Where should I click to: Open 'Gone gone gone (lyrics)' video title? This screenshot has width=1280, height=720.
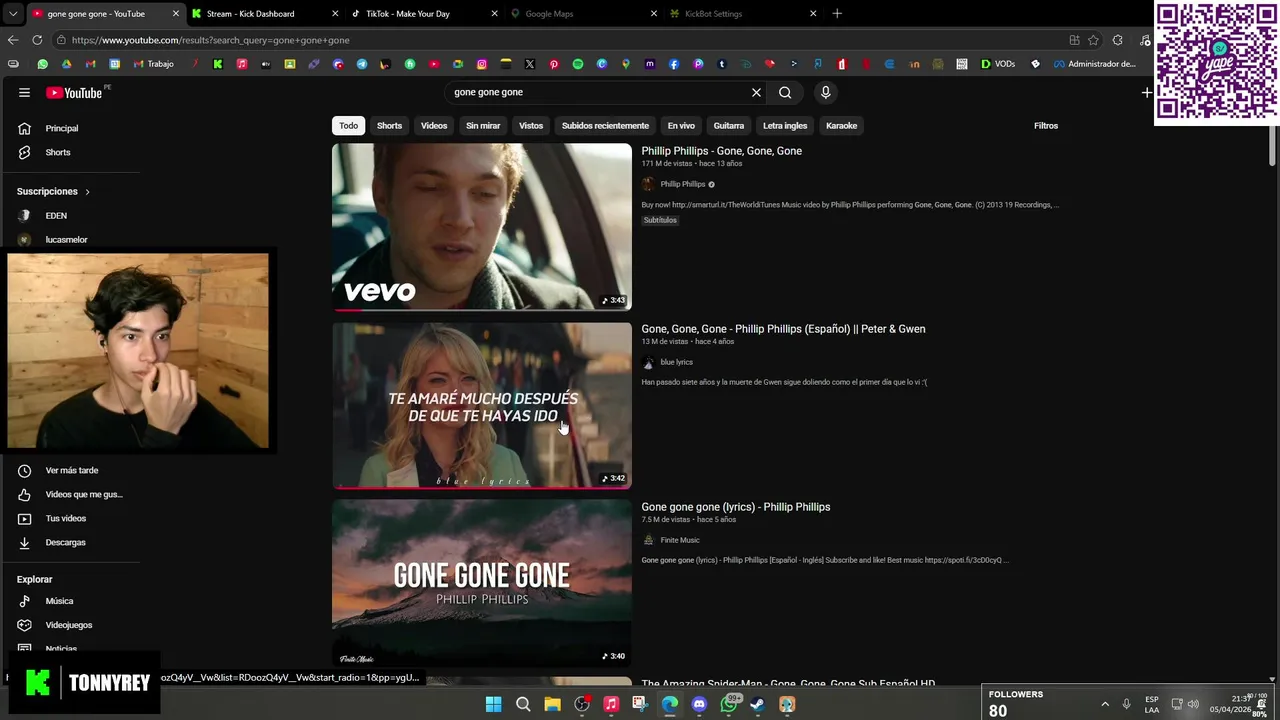tap(735, 507)
